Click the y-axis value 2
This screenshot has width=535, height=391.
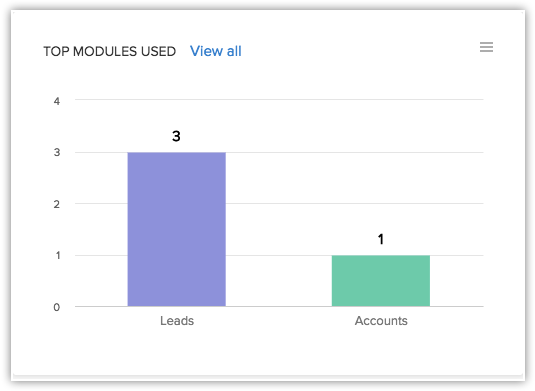pos(57,204)
